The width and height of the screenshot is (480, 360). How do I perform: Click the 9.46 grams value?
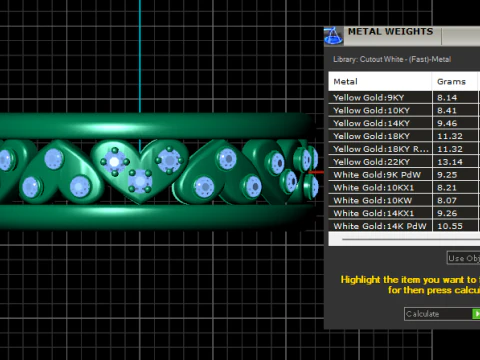[447, 123]
